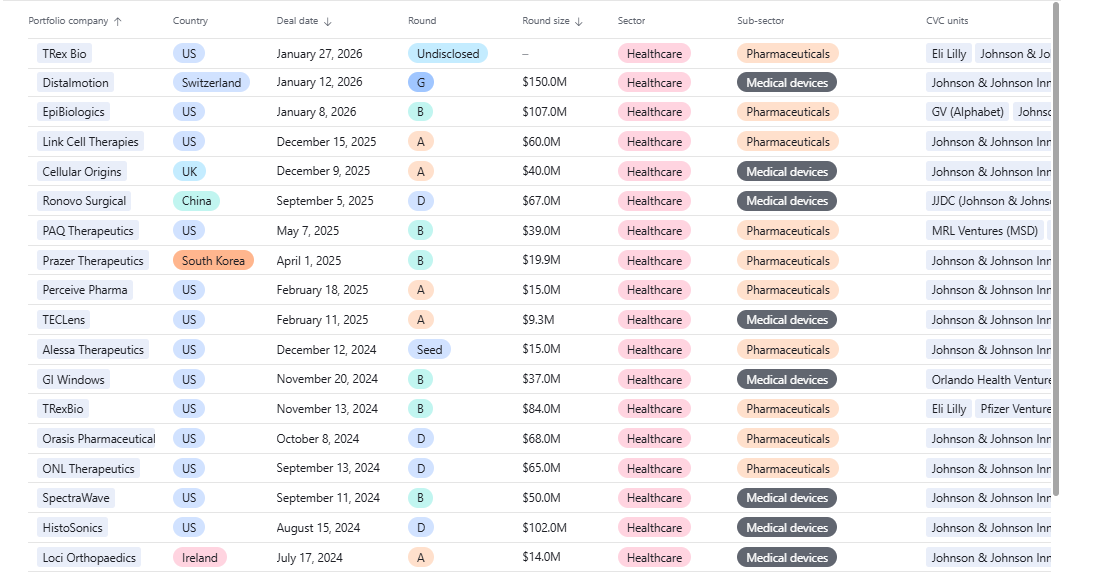Image resolution: width=1102 pixels, height=573 pixels.
Task: Select the CVC units column header
Action: tap(947, 21)
